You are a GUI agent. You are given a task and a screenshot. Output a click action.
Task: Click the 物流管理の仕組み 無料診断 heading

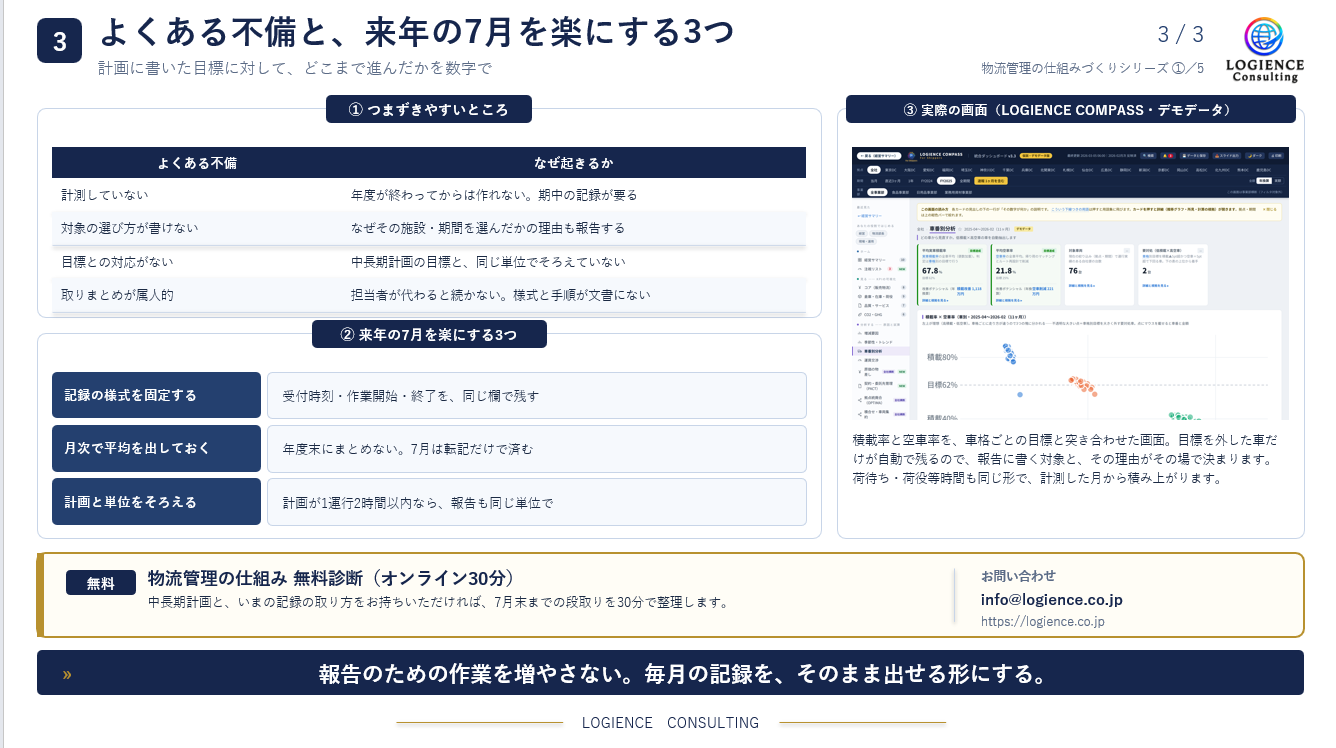tap(330, 578)
